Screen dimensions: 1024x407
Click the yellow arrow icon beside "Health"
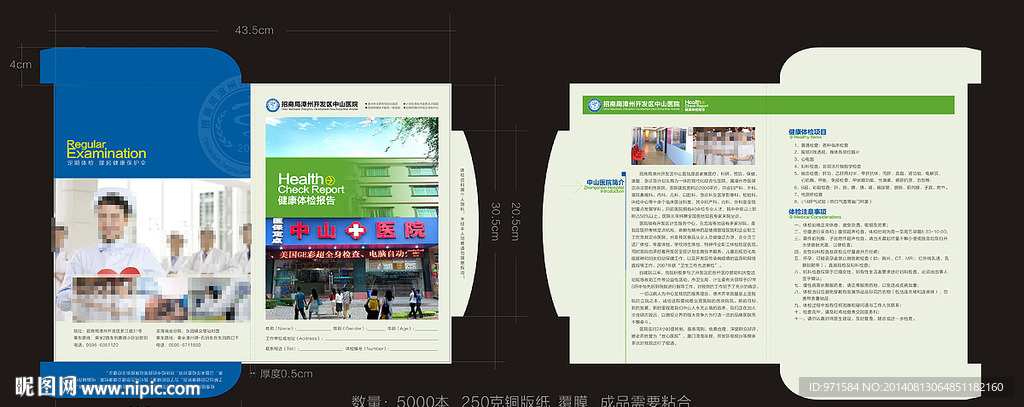pyautogui.click(x=330, y=178)
